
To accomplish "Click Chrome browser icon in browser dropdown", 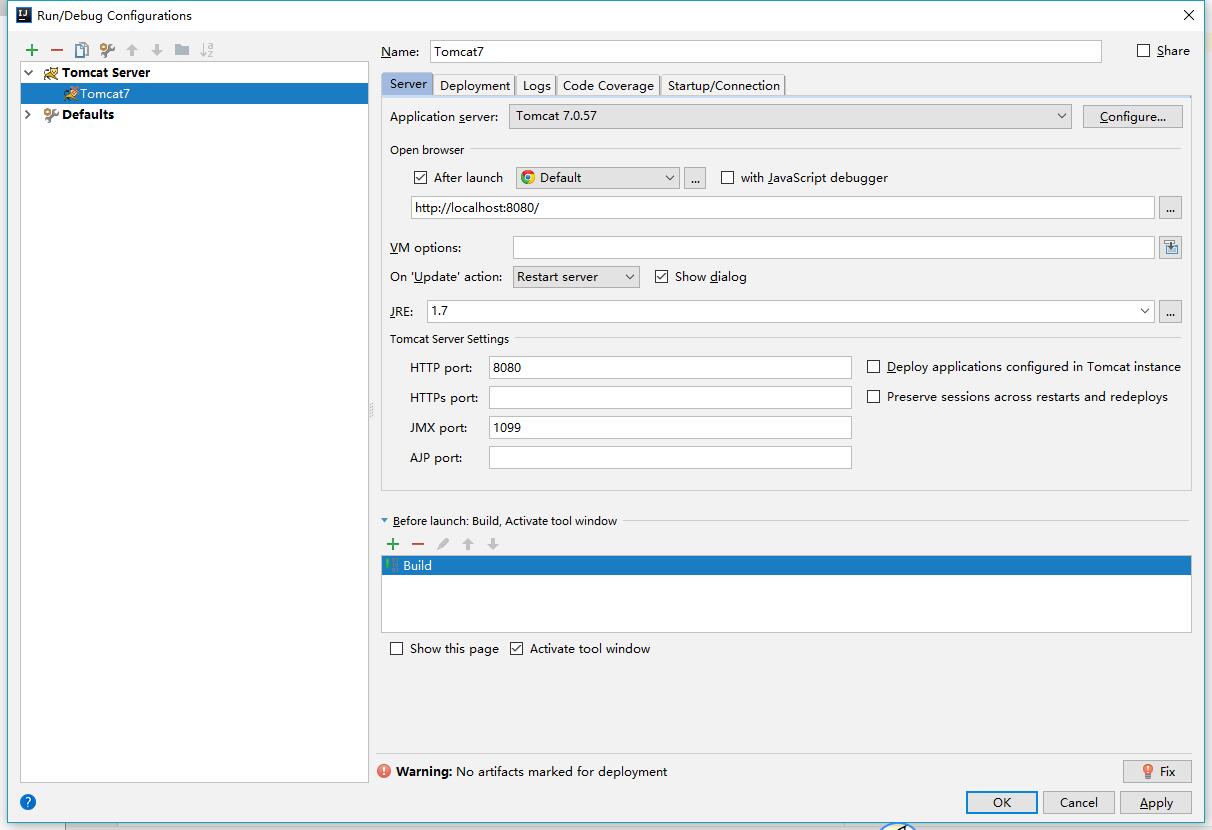I will (x=528, y=178).
